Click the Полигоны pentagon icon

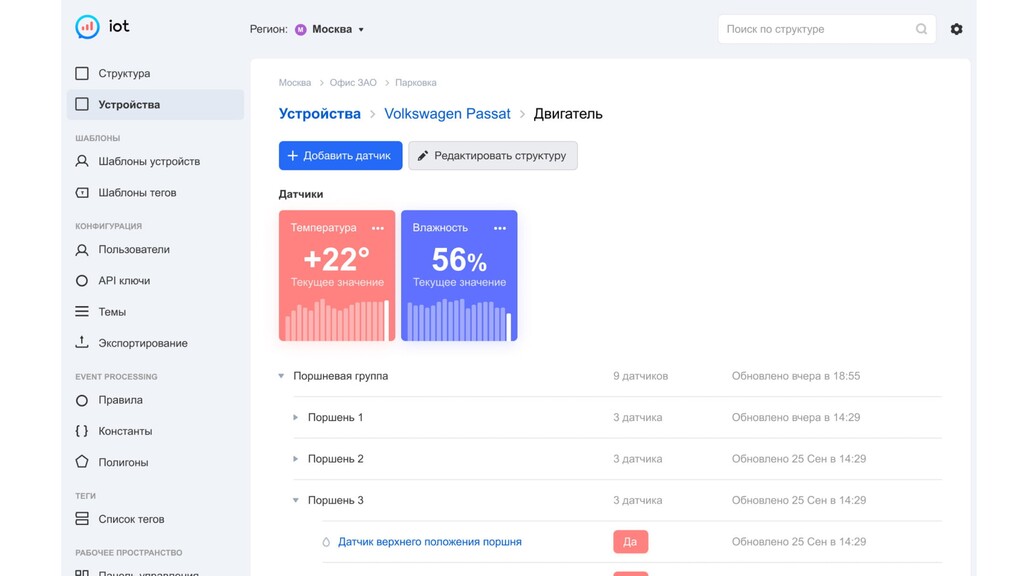(x=82, y=462)
